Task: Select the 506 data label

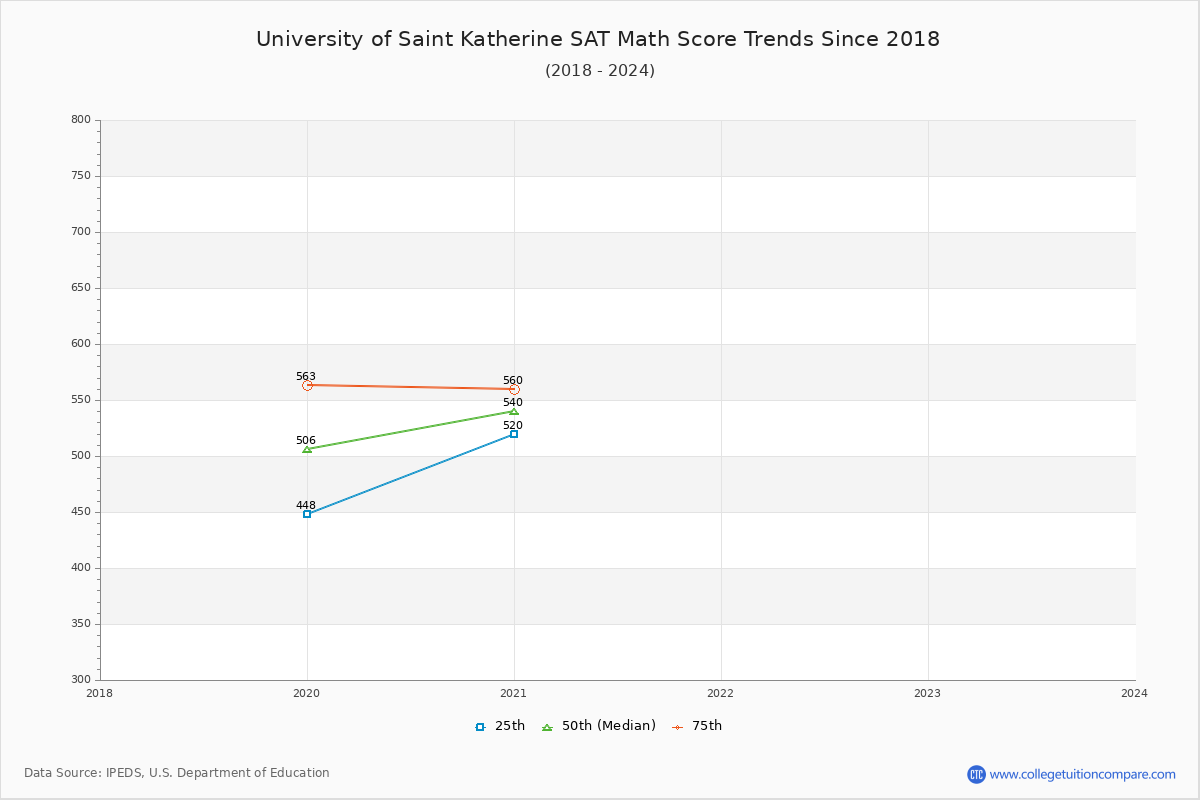Action: coord(306,441)
